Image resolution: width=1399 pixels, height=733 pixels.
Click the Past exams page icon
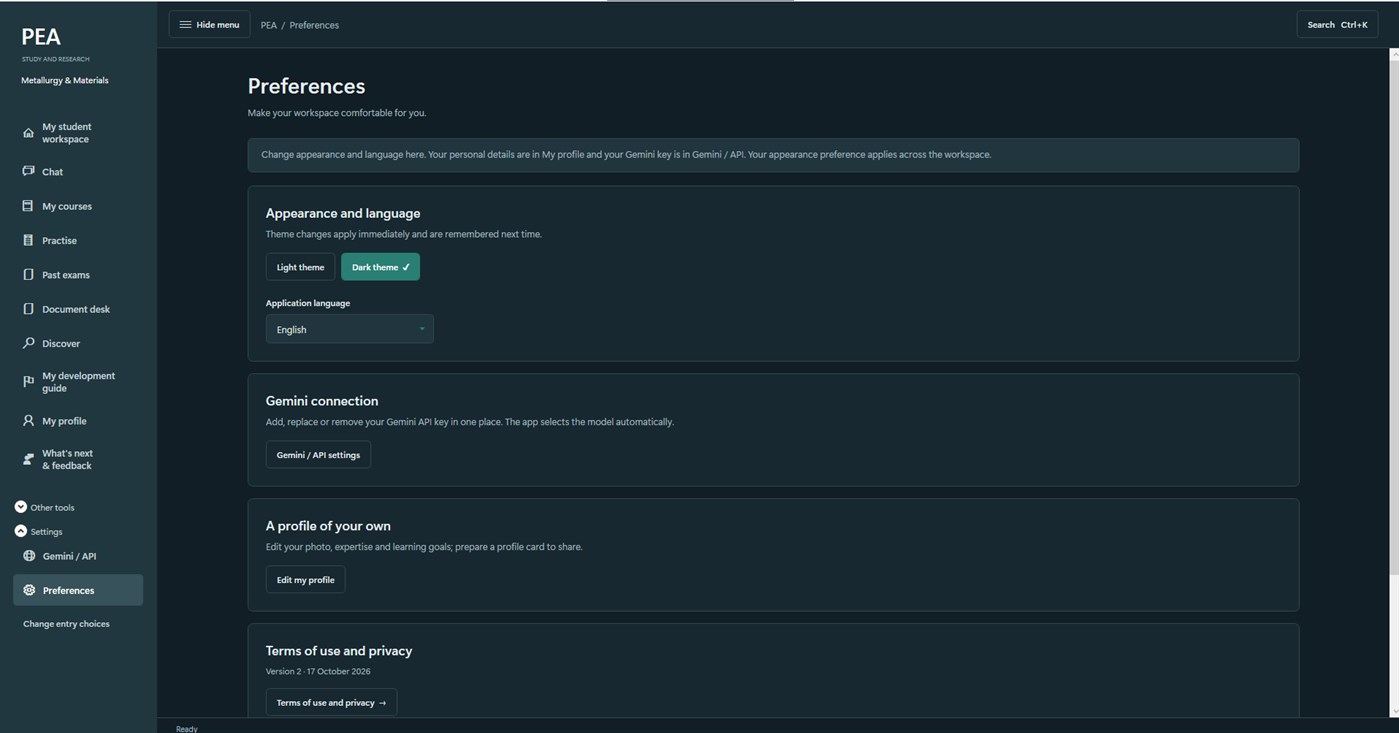pyautogui.click(x=28, y=274)
